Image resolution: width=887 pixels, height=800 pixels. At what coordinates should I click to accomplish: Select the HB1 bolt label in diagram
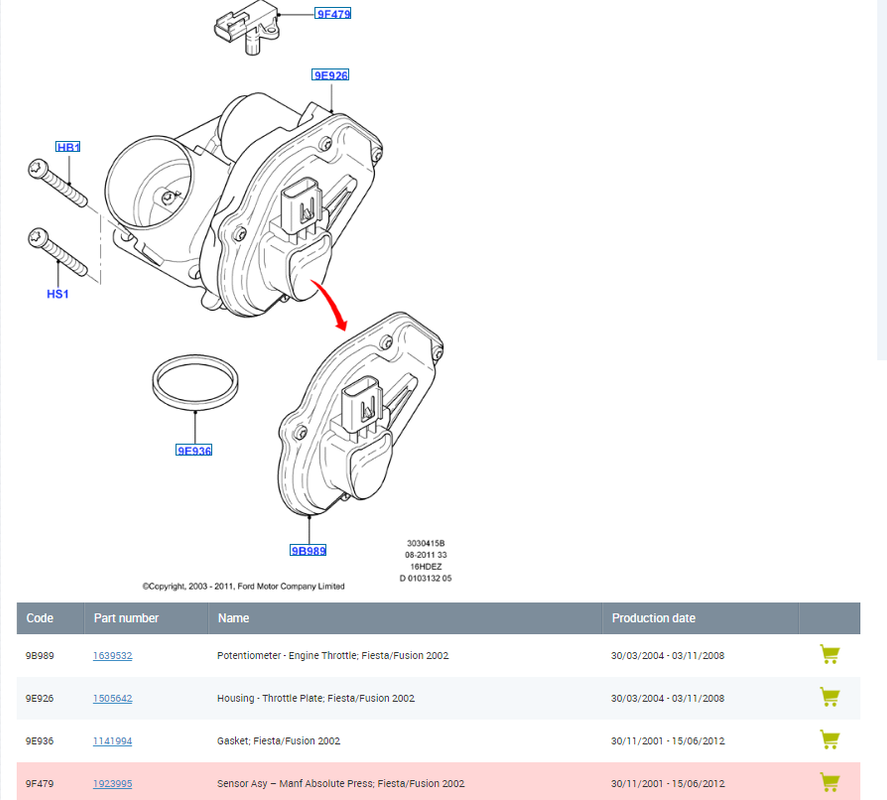[68, 147]
